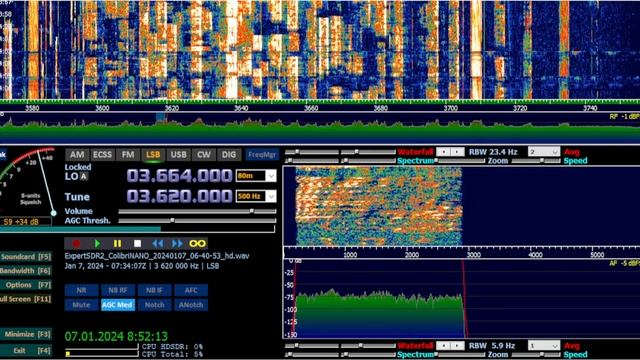
Task: Stop playback with the white square
Action: point(138,244)
